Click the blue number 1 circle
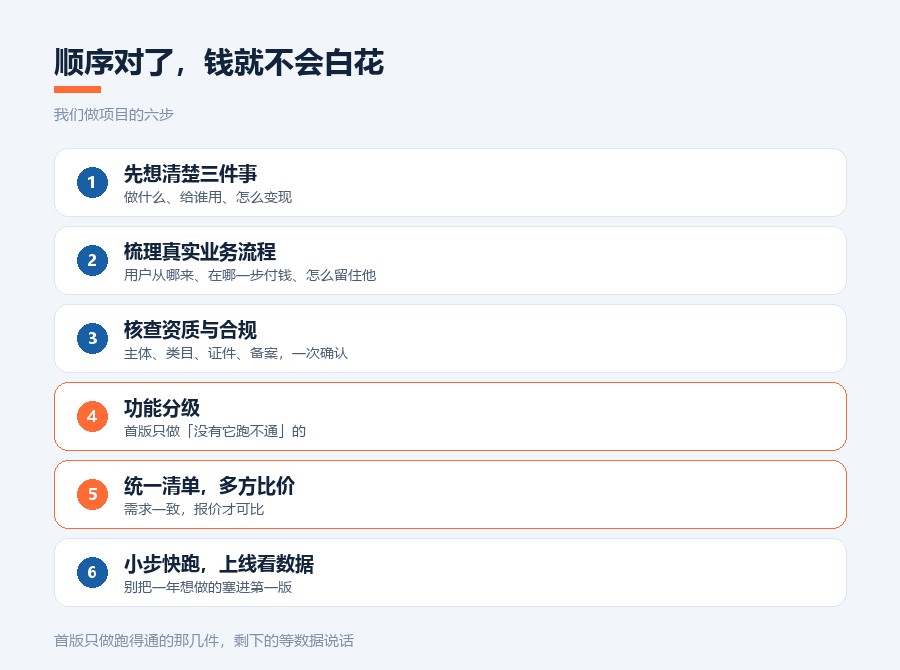This screenshot has width=900, height=670. (92, 183)
